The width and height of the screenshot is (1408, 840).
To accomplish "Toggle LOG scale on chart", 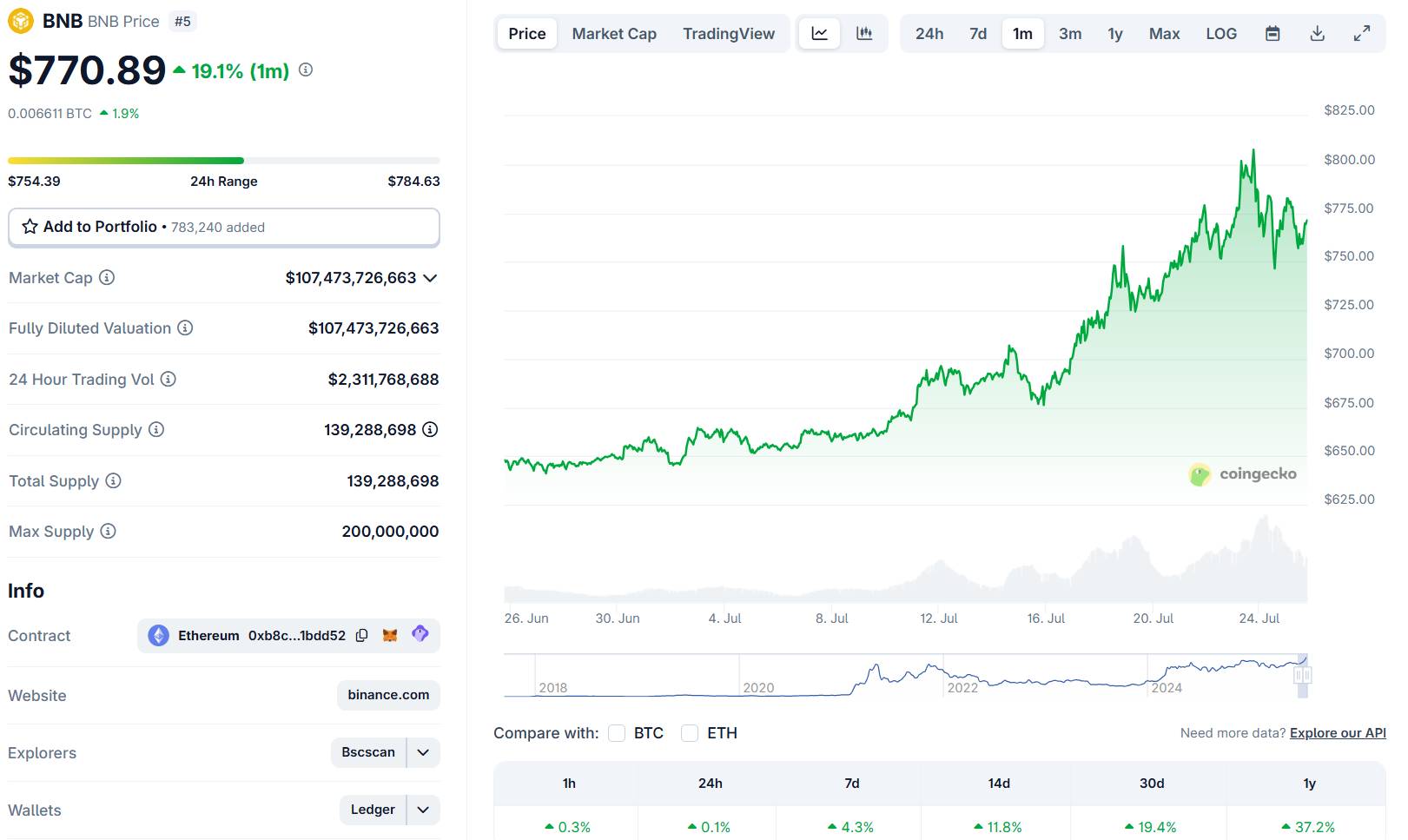I will [1221, 34].
